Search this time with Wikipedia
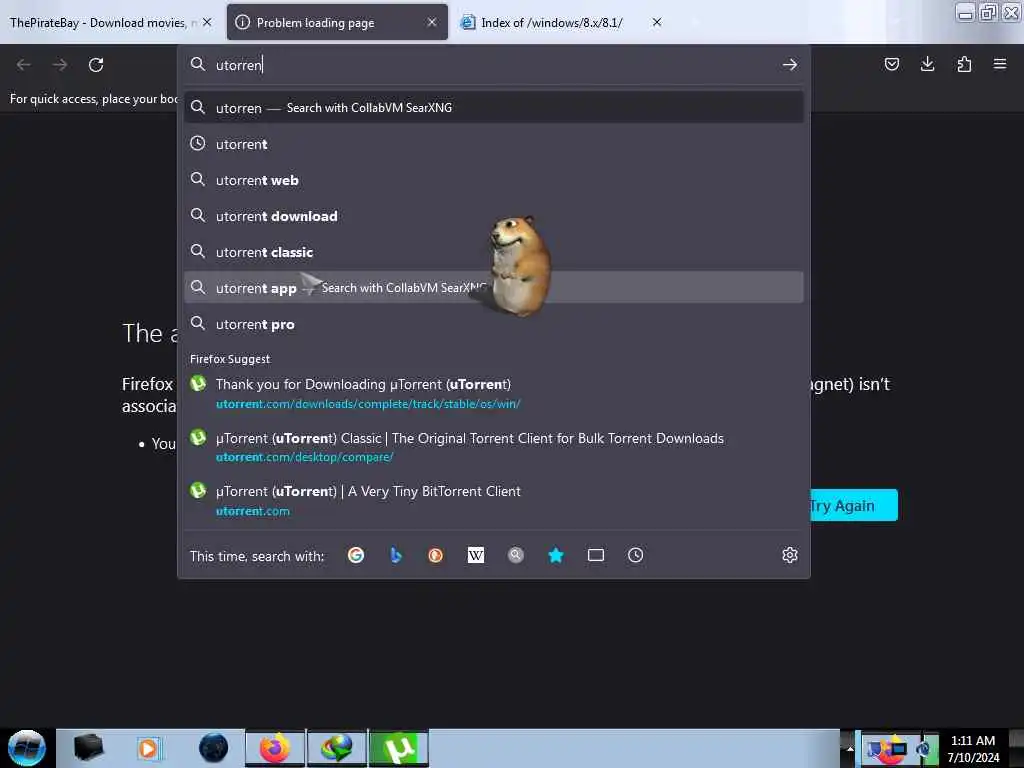The image size is (1024, 768). click(x=476, y=555)
